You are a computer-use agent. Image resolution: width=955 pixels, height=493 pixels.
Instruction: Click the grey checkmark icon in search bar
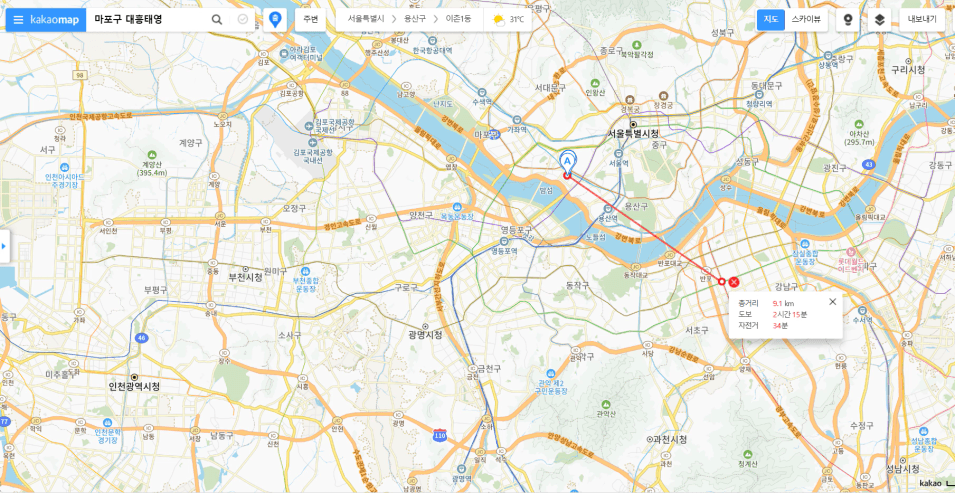click(242, 20)
